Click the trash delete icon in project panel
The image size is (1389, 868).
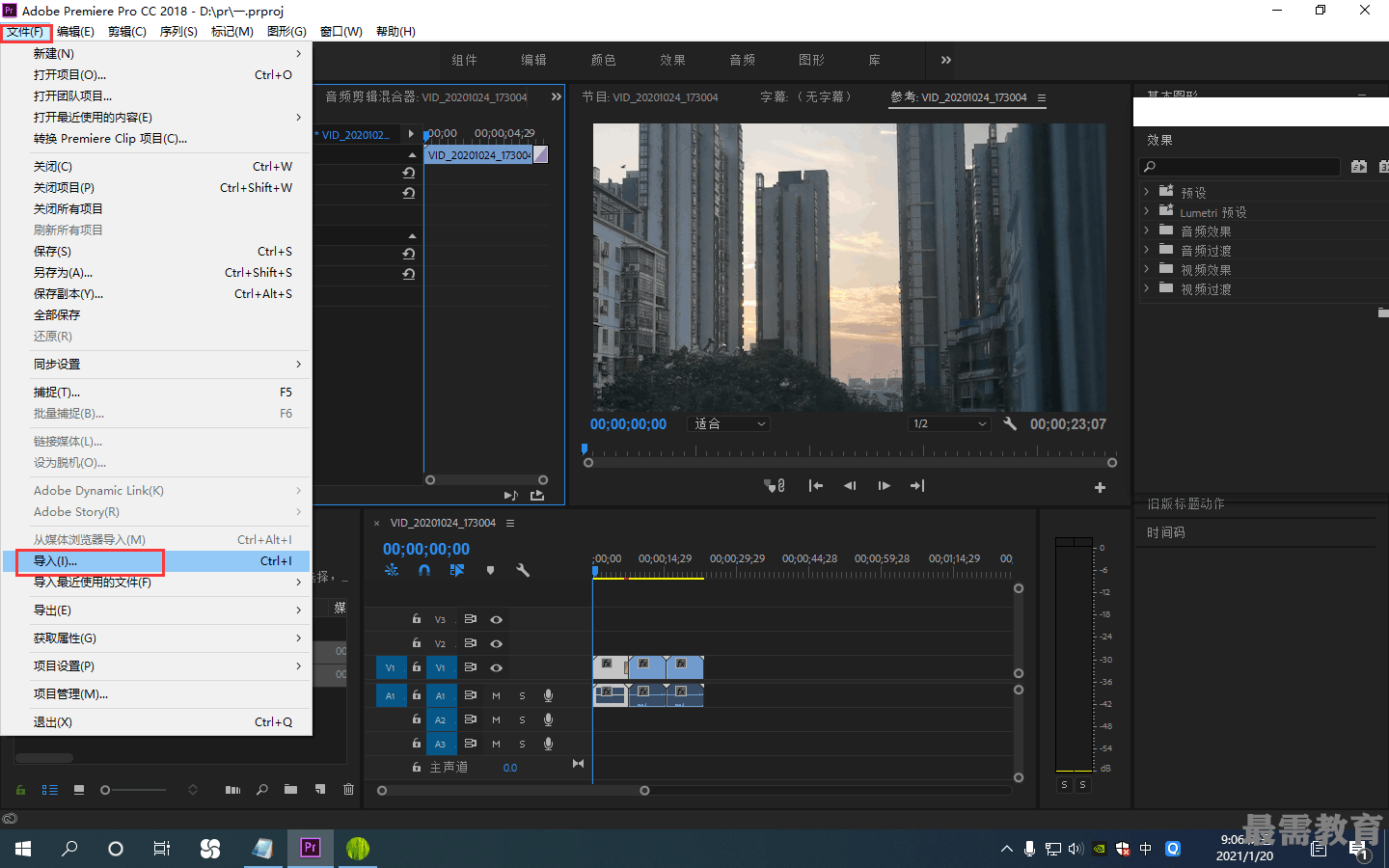point(348,789)
